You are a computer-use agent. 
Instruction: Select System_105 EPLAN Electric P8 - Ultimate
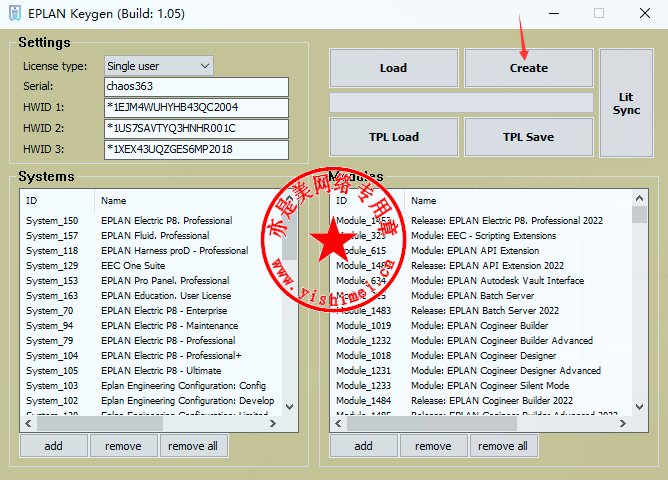151,371
